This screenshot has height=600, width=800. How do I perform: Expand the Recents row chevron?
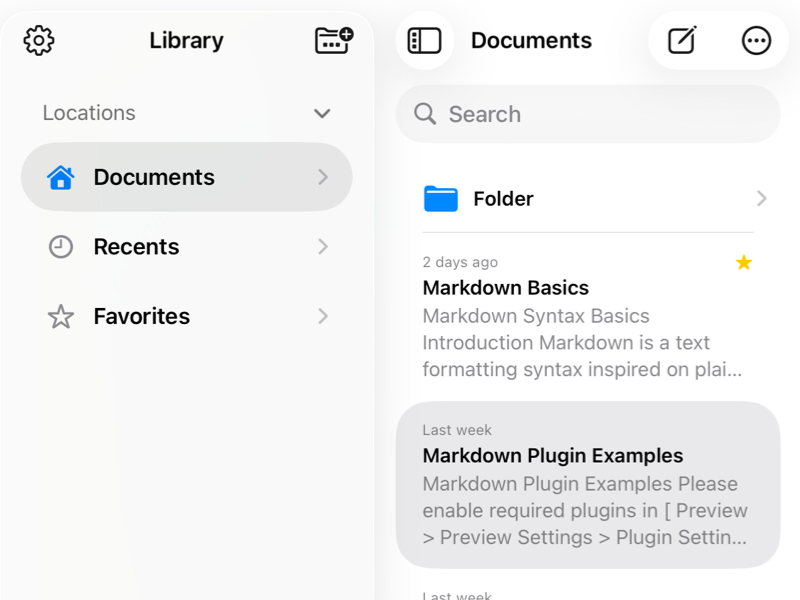(x=323, y=247)
